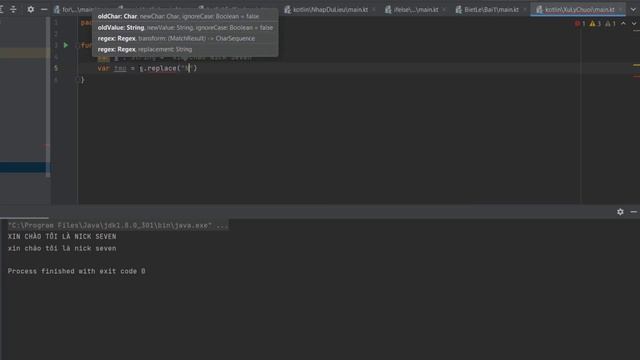Image resolution: width=640 pixels, height=360 pixels.
Task: Click the error count indicator
Action: tap(580, 24)
